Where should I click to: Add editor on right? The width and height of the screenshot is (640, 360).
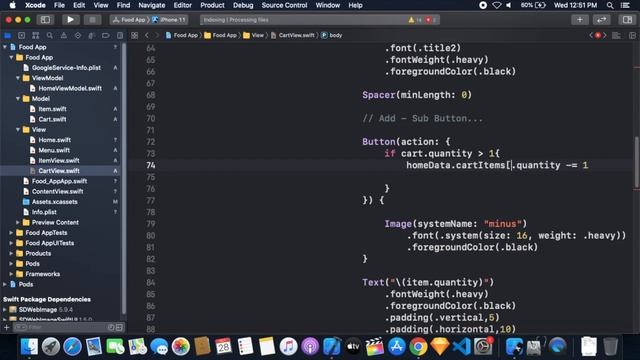(x=632, y=36)
